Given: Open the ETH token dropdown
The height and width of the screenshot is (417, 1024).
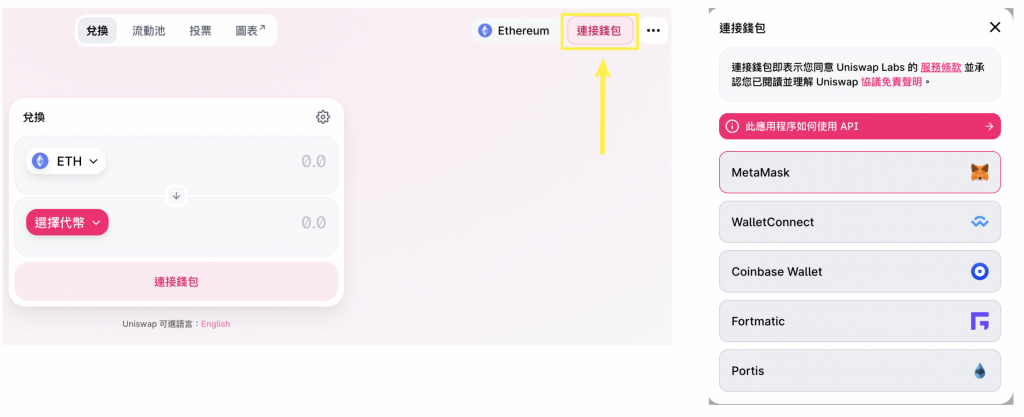Looking at the screenshot, I should pyautogui.click(x=66, y=161).
